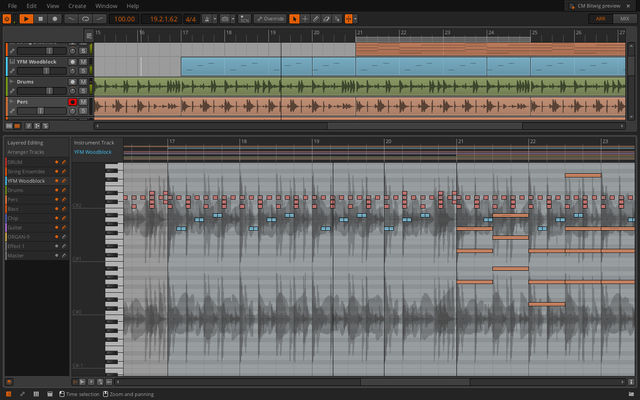The height and width of the screenshot is (400, 640).
Task: Disarm the red record button on Perc track
Action: pyautogui.click(x=73, y=102)
